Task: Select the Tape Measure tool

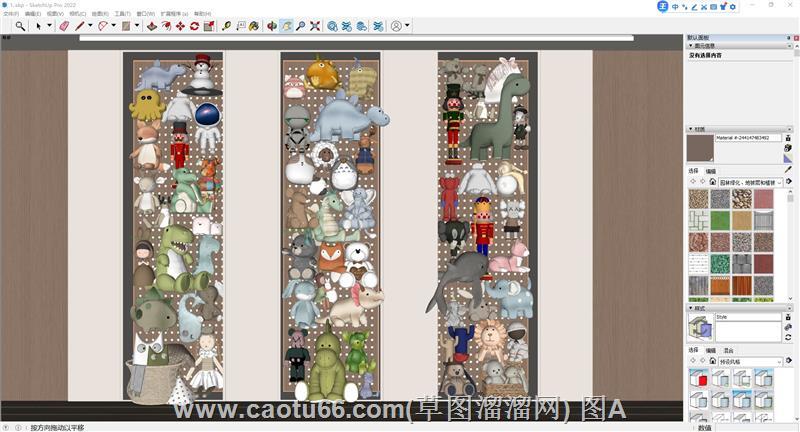Action: (x=227, y=26)
